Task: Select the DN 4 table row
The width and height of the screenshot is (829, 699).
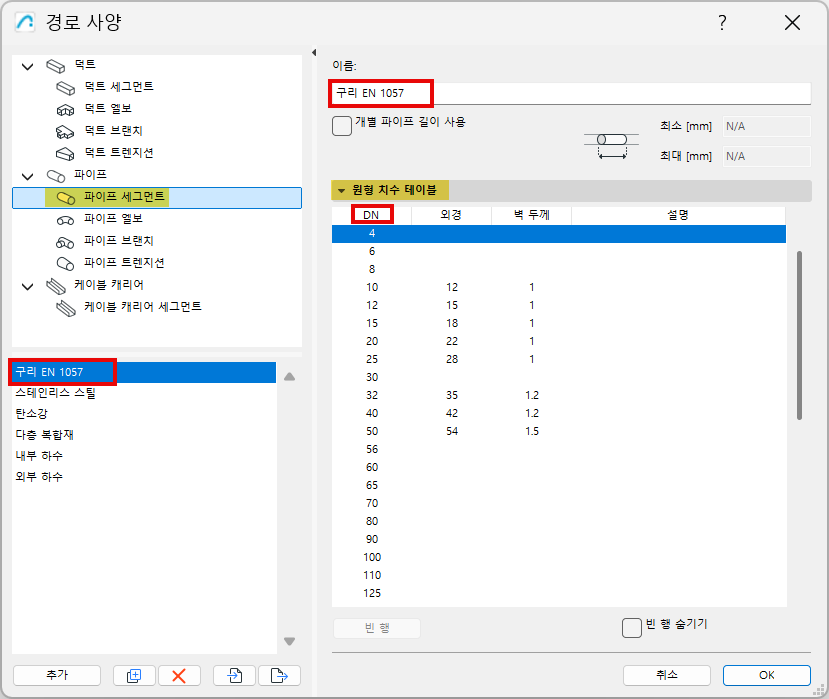Action: (x=559, y=234)
